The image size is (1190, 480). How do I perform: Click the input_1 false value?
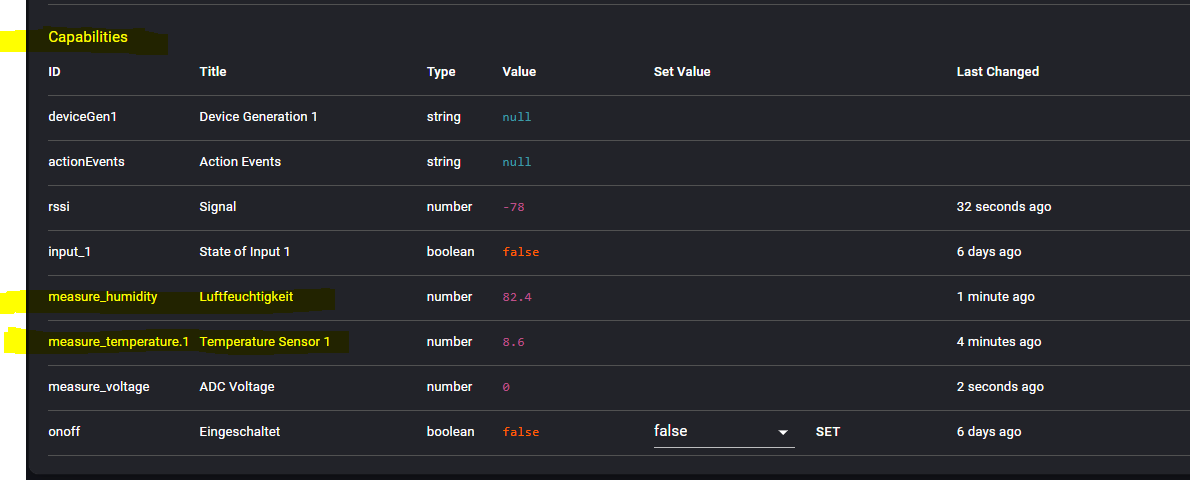520,252
